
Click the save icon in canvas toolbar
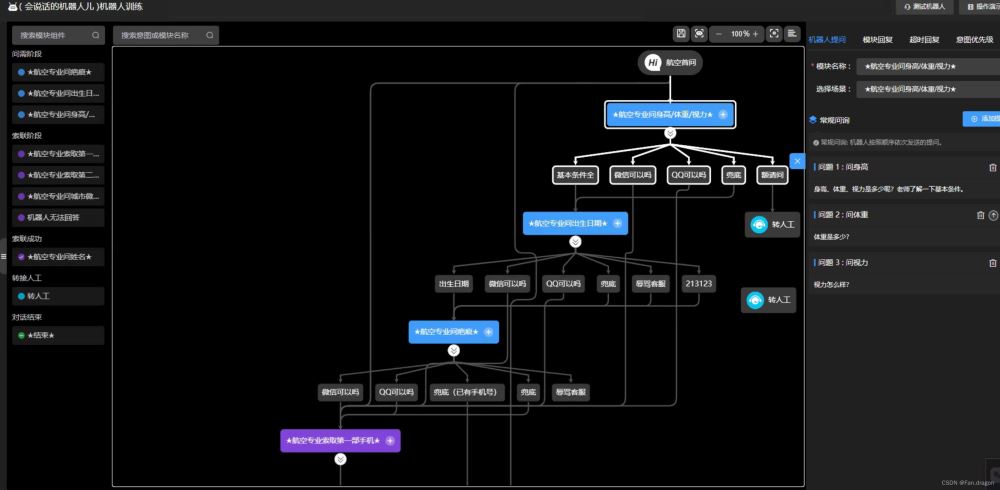coord(681,33)
